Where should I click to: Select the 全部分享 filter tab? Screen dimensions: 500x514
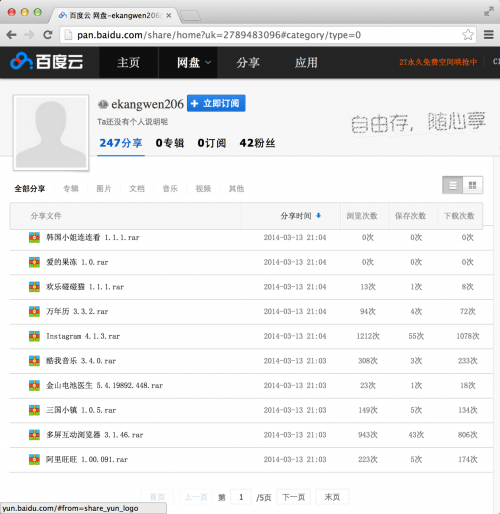point(30,189)
